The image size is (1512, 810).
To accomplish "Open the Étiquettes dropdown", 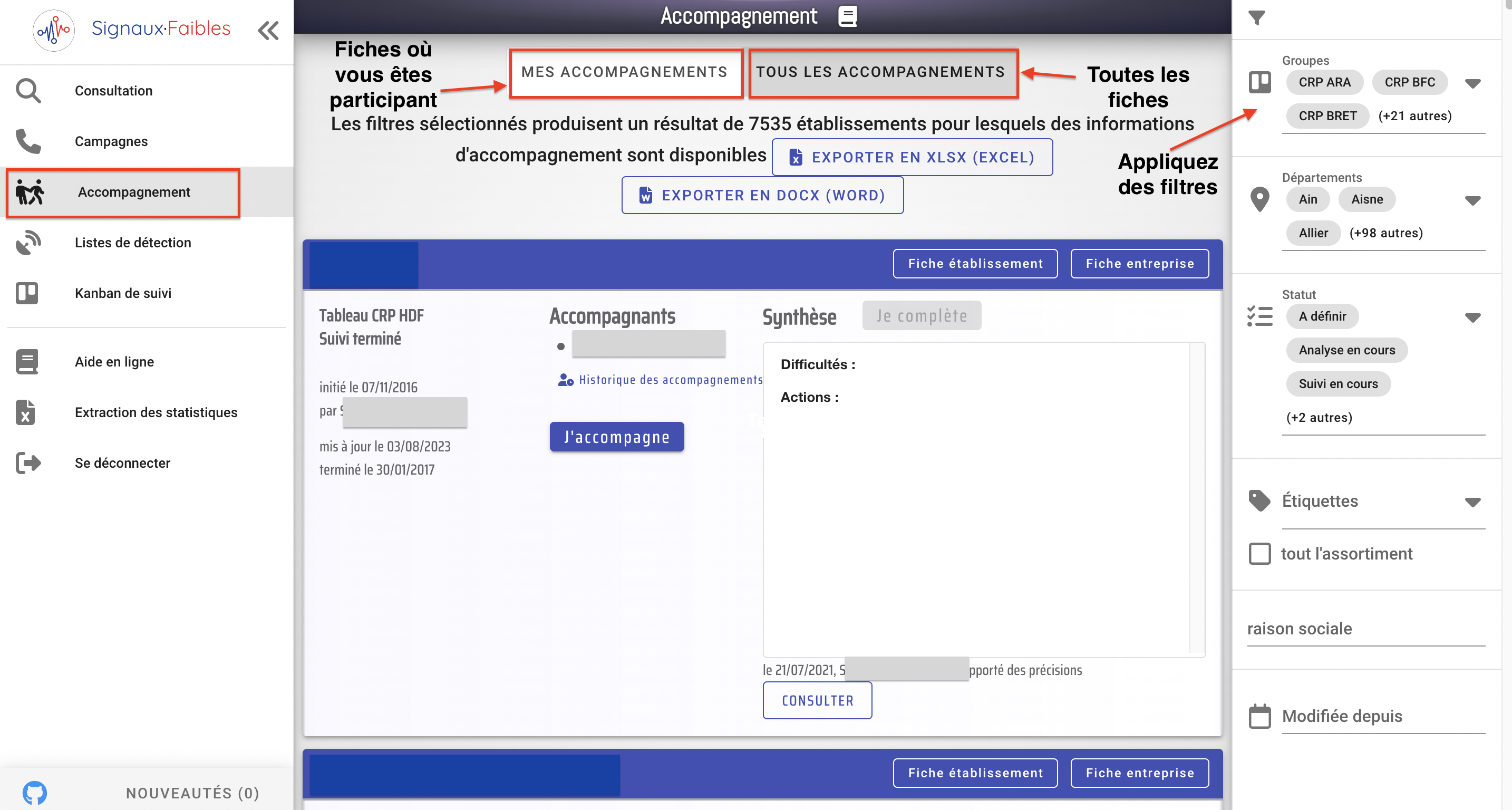I will [1472, 502].
